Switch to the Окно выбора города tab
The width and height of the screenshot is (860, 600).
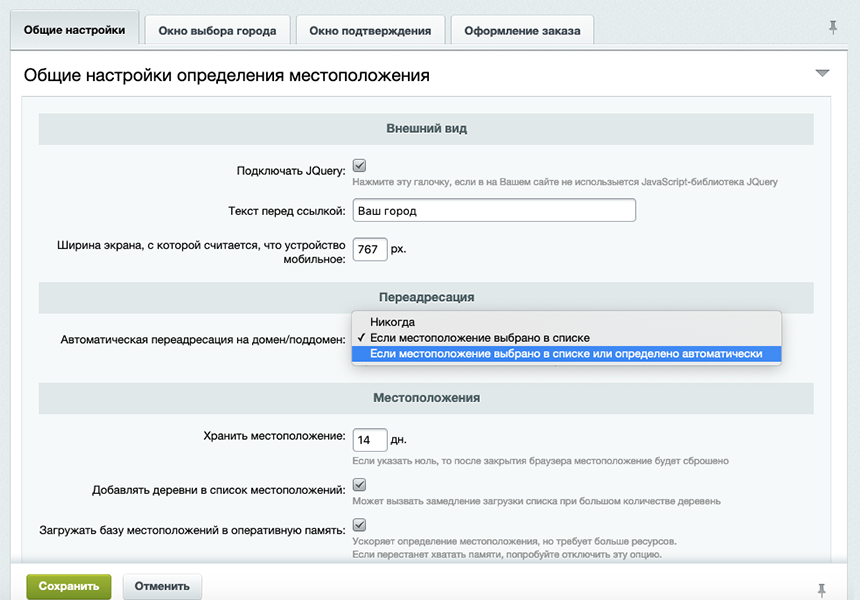click(217, 31)
